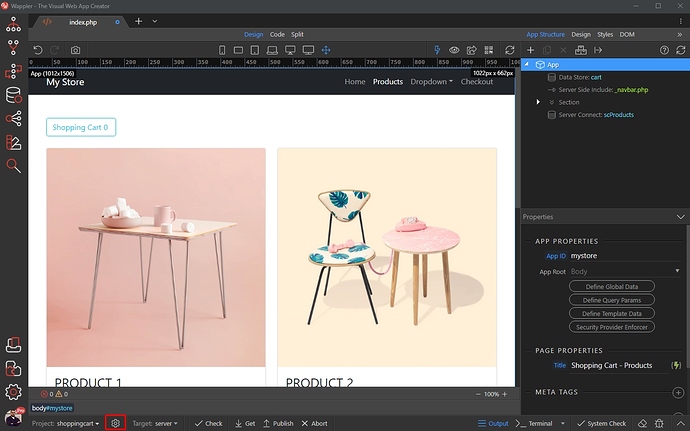Zoom out with the minus control
The width and height of the screenshot is (690, 431).
coord(478,394)
